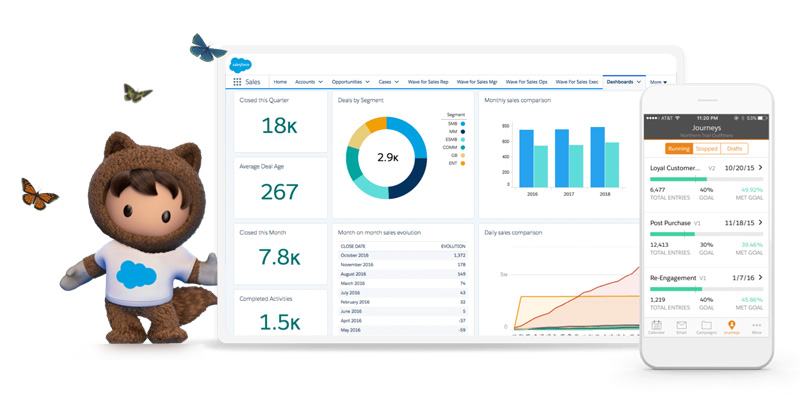Click the Closed this Month 7.8k card
Screen dimensions: 800x400
click(280, 254)
